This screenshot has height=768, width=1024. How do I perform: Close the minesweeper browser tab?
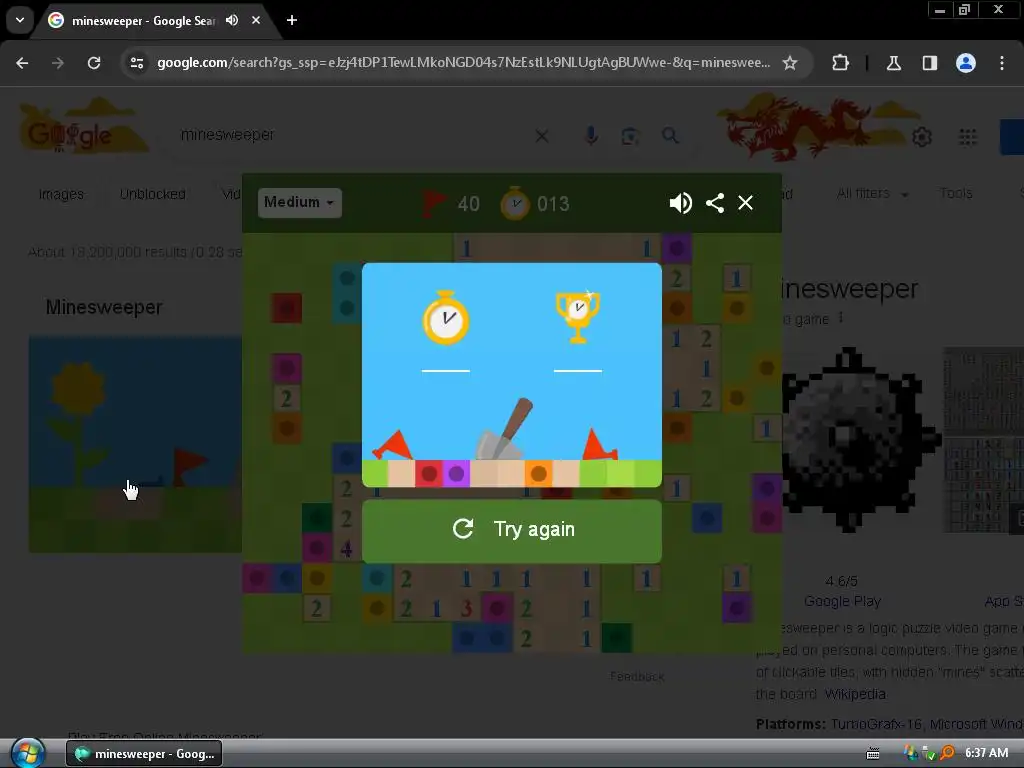click(x=256, y=20)
